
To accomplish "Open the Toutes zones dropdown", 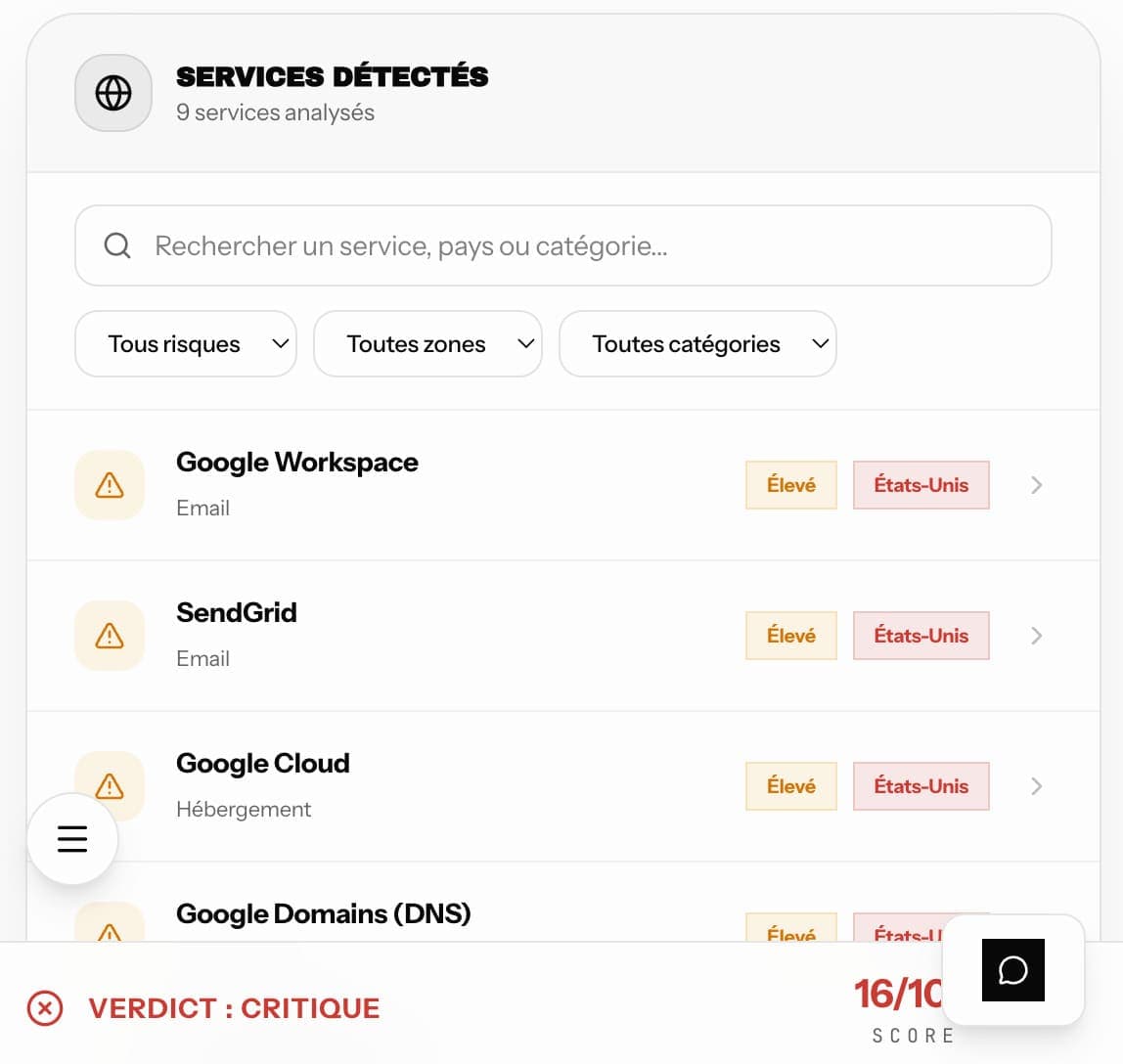I will 427,343.
